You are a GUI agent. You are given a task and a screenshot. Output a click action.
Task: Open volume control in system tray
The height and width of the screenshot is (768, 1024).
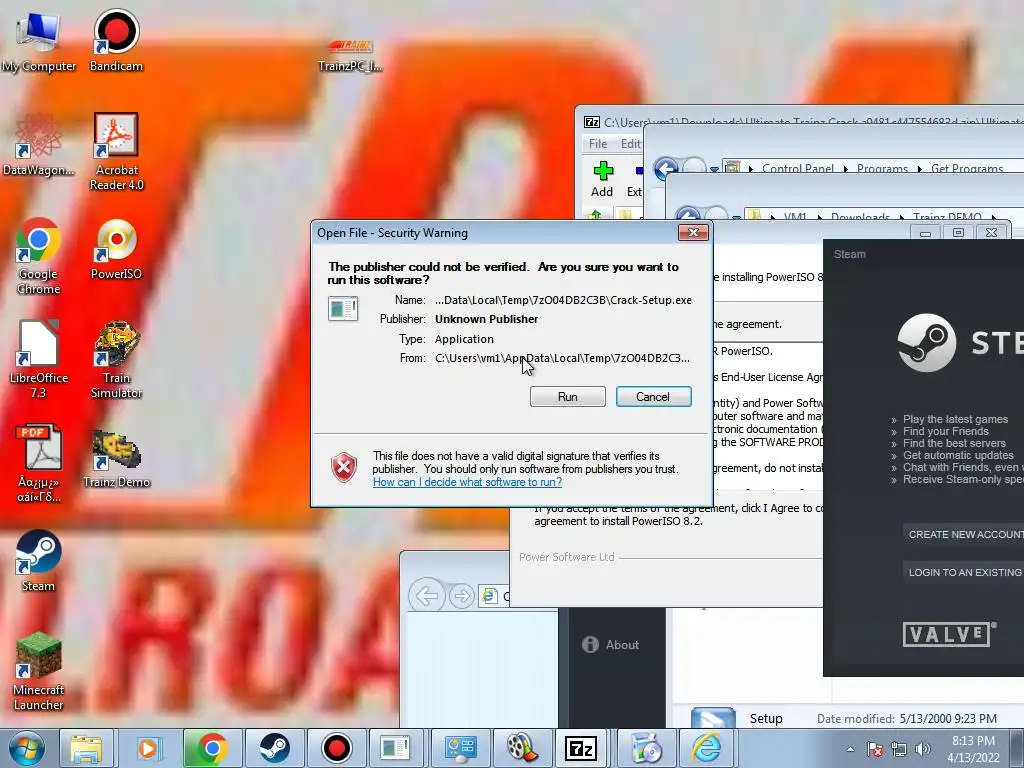[922, 749]
